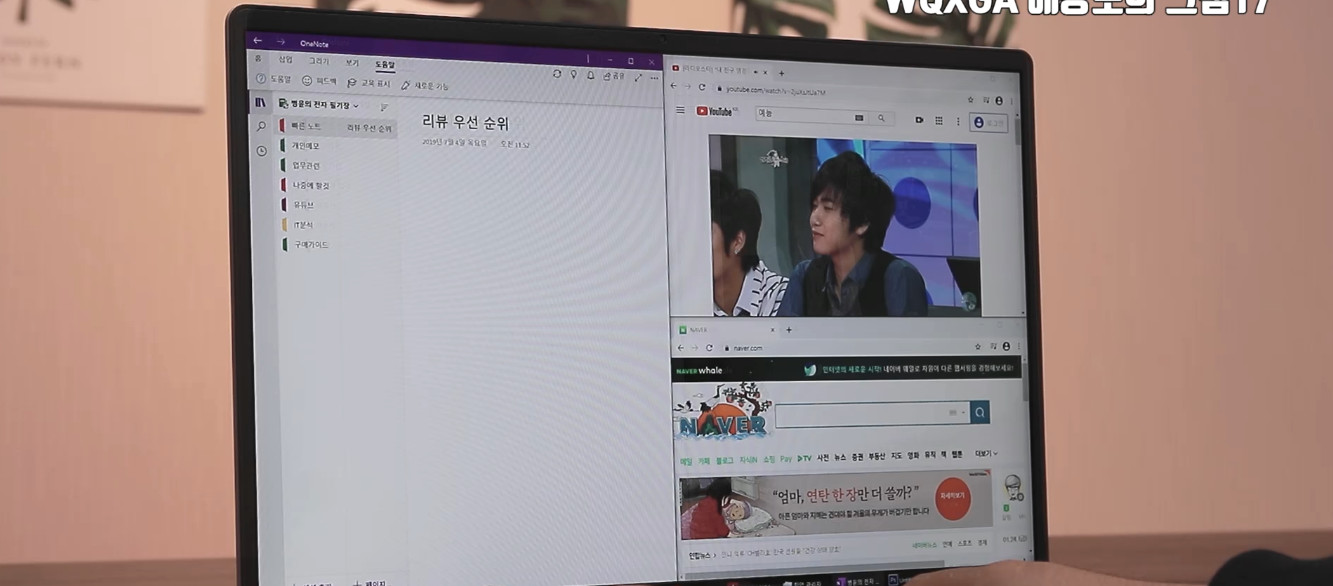Go forward with the OneNote forward arrow
Screen dimensions: 1333x586
coord(280,42)
